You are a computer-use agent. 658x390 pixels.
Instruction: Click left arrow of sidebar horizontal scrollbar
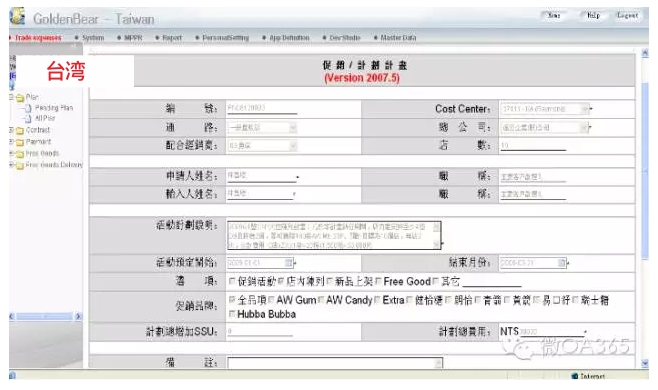coord(12,317)
